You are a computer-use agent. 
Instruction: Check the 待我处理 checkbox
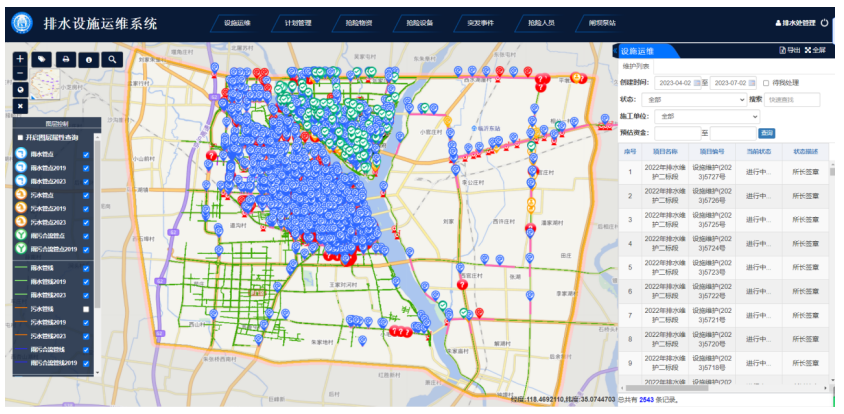(x=766, y=83)
